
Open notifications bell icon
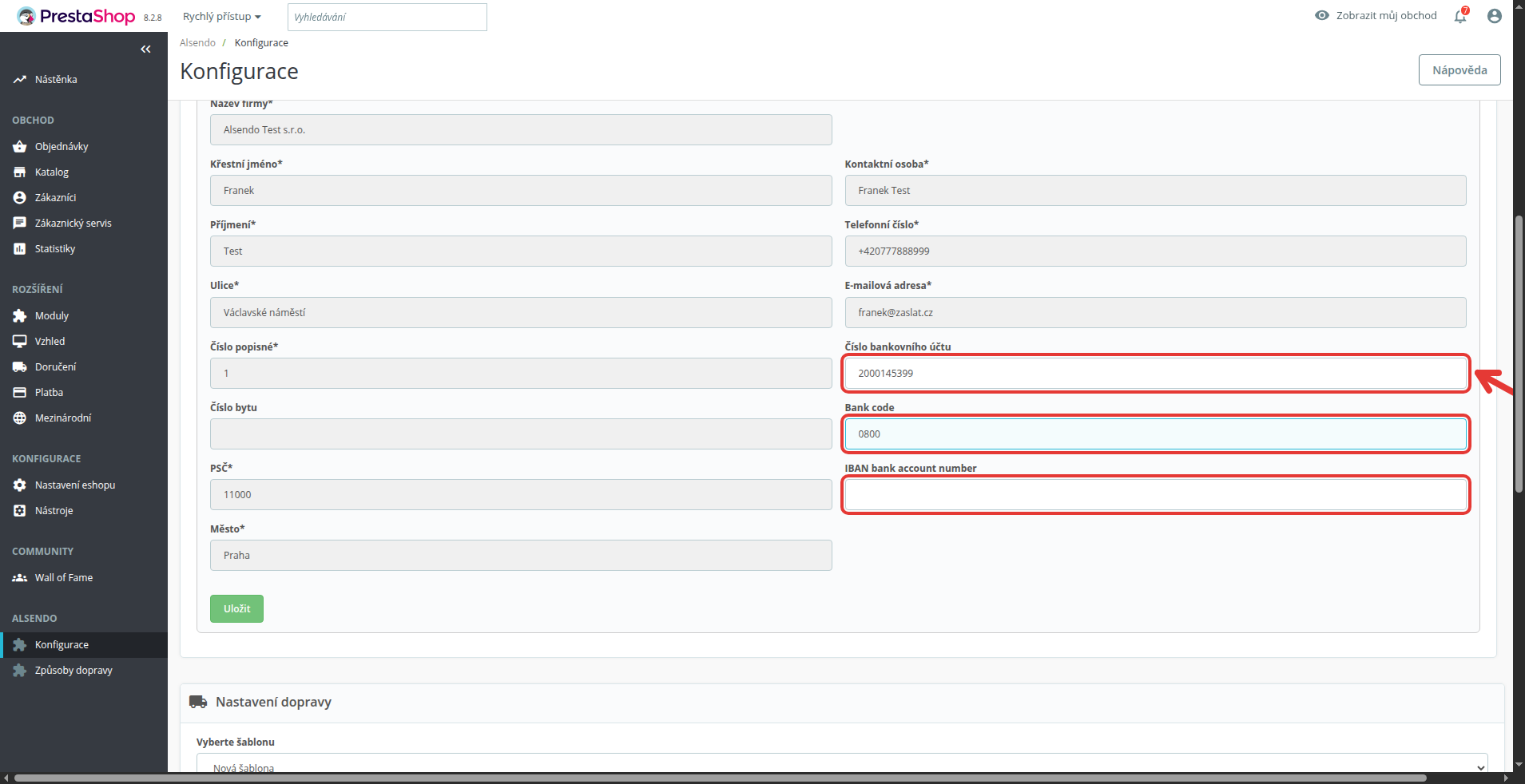pos(1460,16)
